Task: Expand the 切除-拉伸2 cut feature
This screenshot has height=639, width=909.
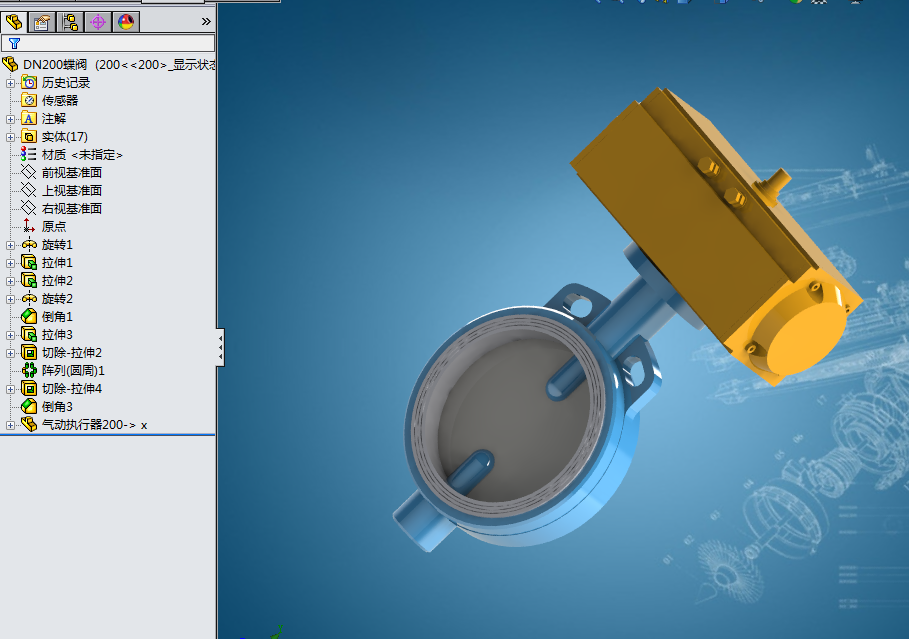Action: pyautogui.click(x=10, y=353)
